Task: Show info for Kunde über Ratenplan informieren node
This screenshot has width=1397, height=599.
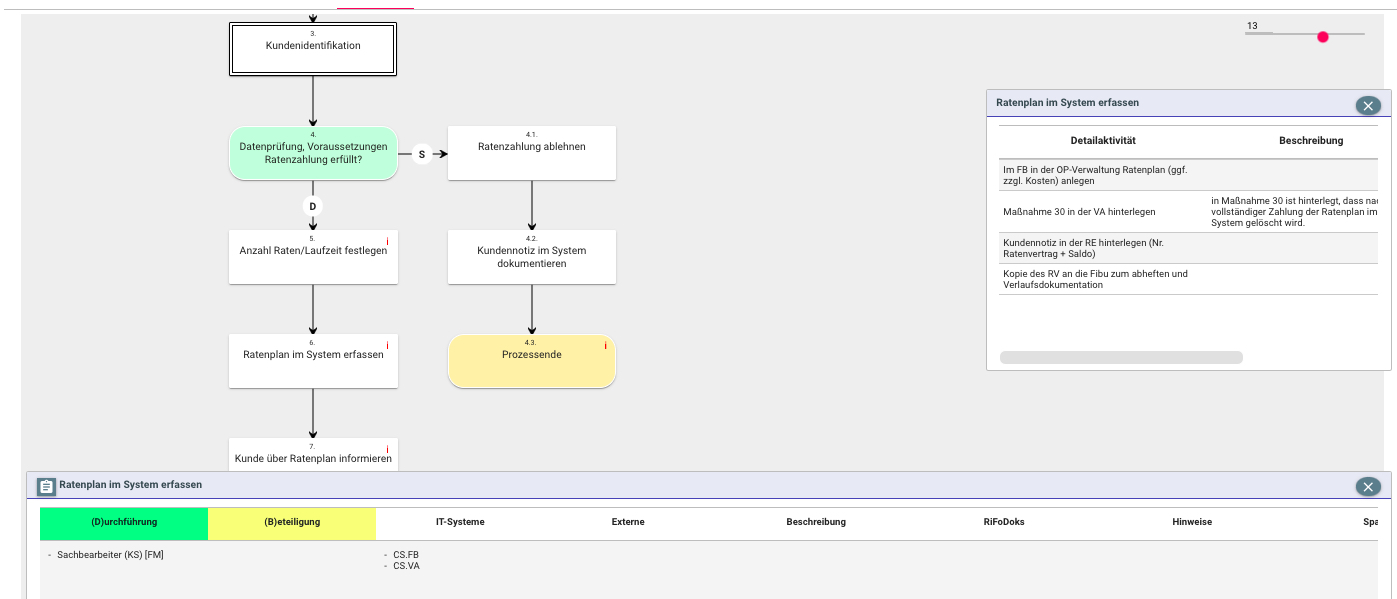Action: 387,450
